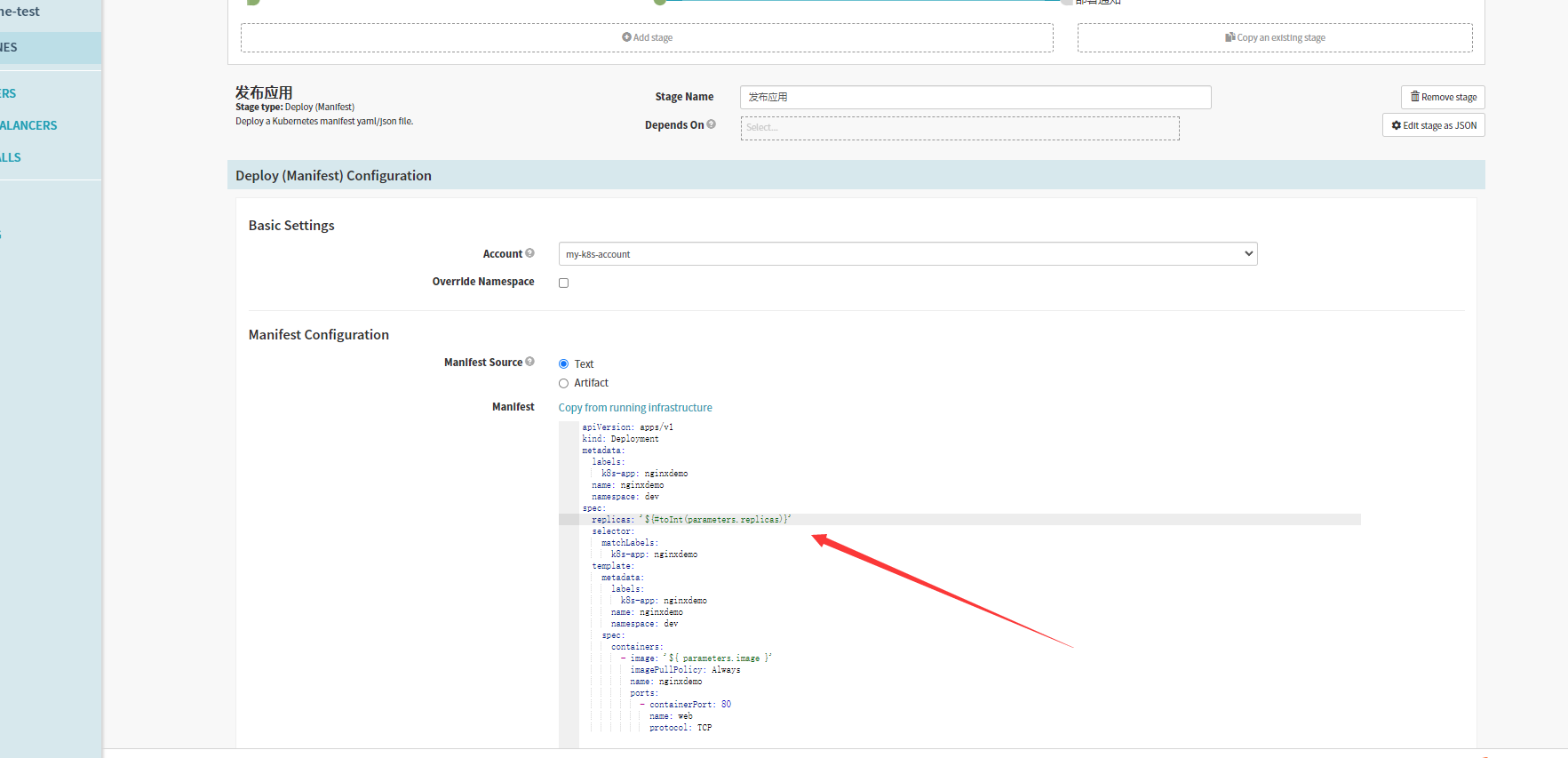Click the Manifest Configuration heading
Viewport: 1568px width, 758px height.
click(x=319, y=335)
